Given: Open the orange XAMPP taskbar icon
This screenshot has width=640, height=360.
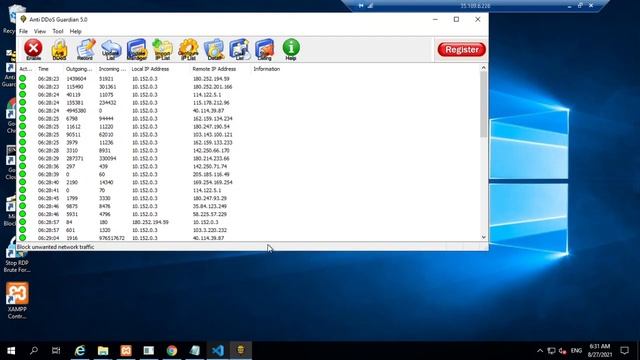Looking at the screenshot, I should 126,351.
